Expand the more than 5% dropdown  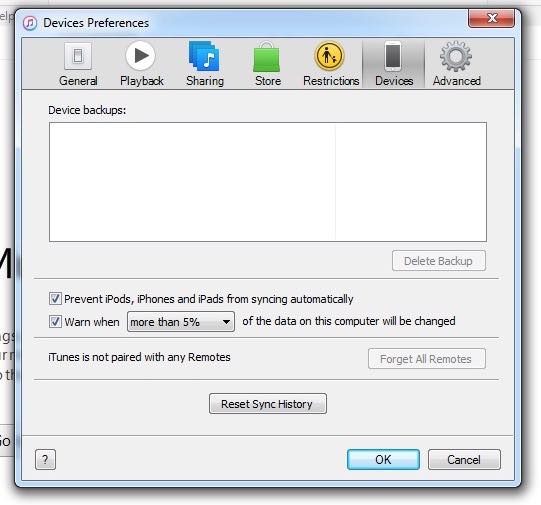click(x=181, y=322)
